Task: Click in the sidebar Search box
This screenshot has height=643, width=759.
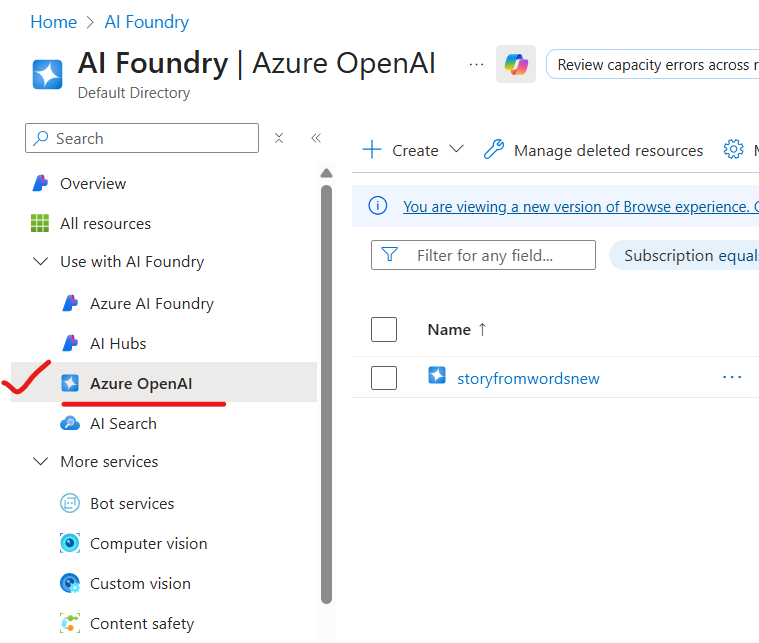Action: [x=142, y=138]
